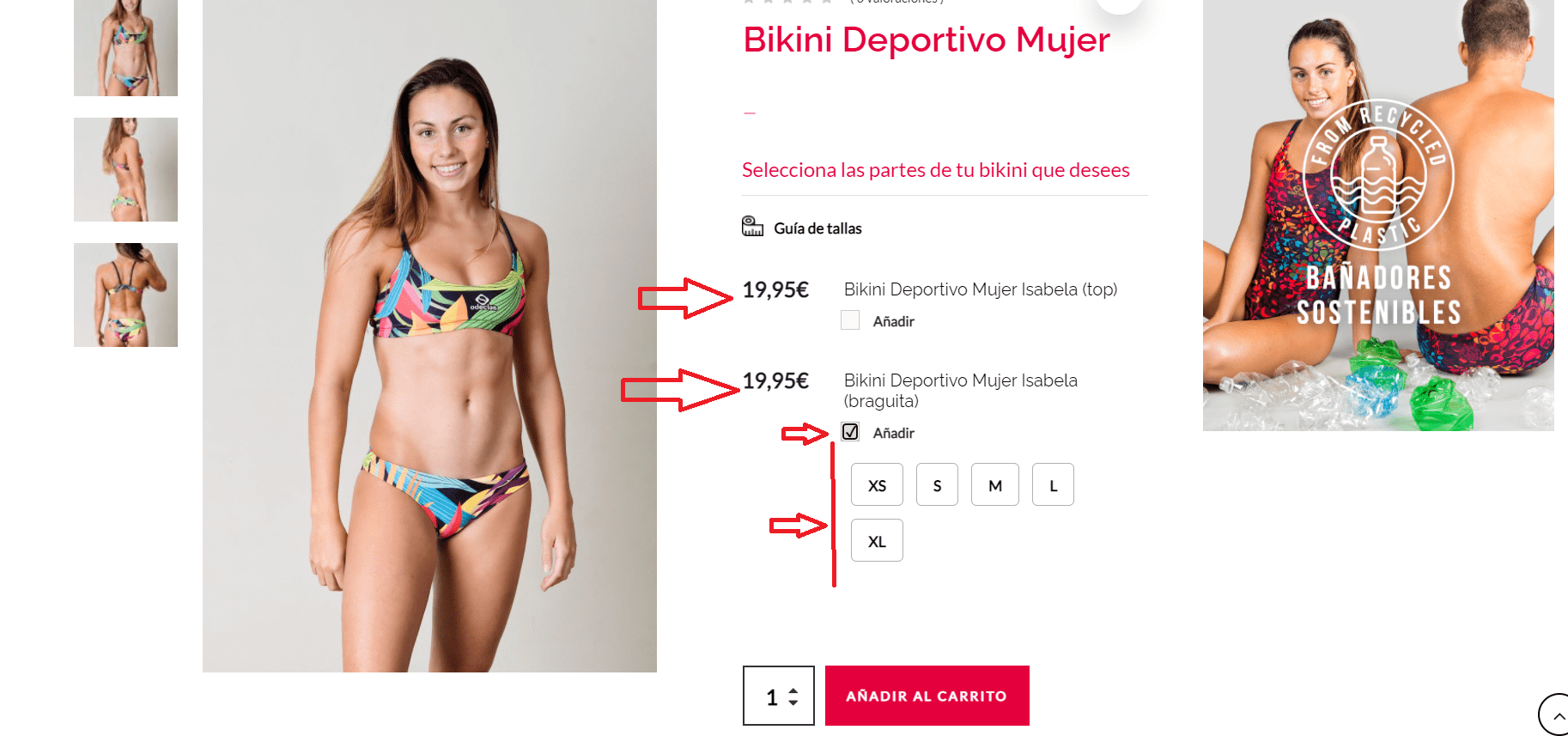The width and height of the screenshot is (1568, 736).
Task: Pick size M
Action: click(995, 484)
